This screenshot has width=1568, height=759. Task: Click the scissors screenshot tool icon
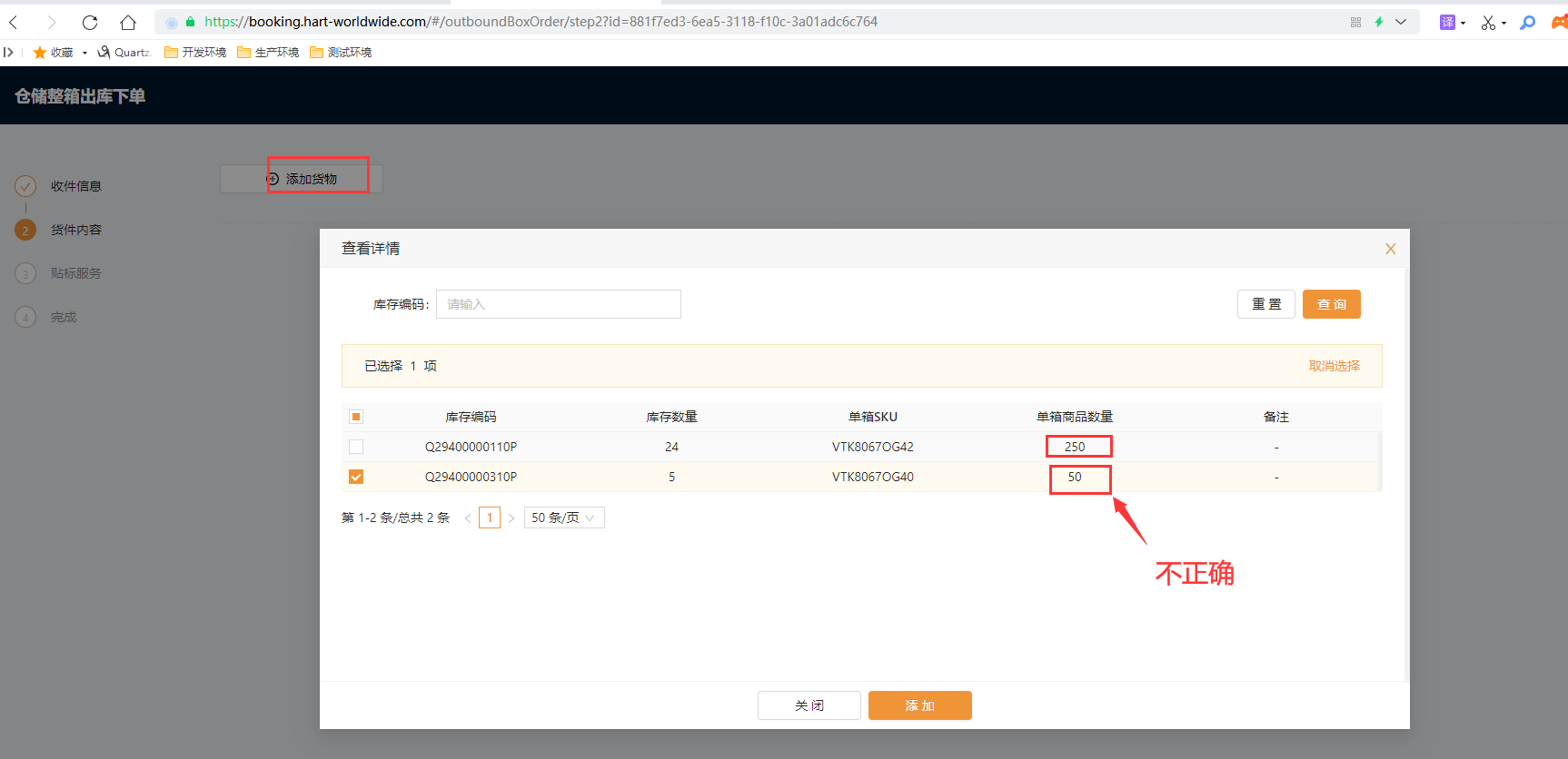tap(1488, 23)
